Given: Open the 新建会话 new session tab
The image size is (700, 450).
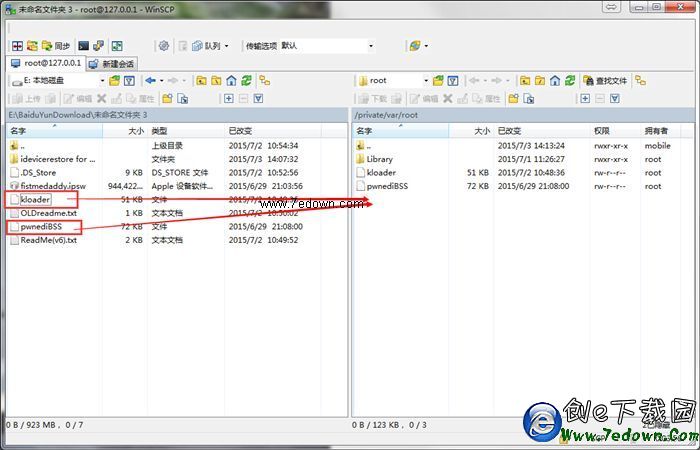Looking at the screenshot, I should tap(112, 64).
